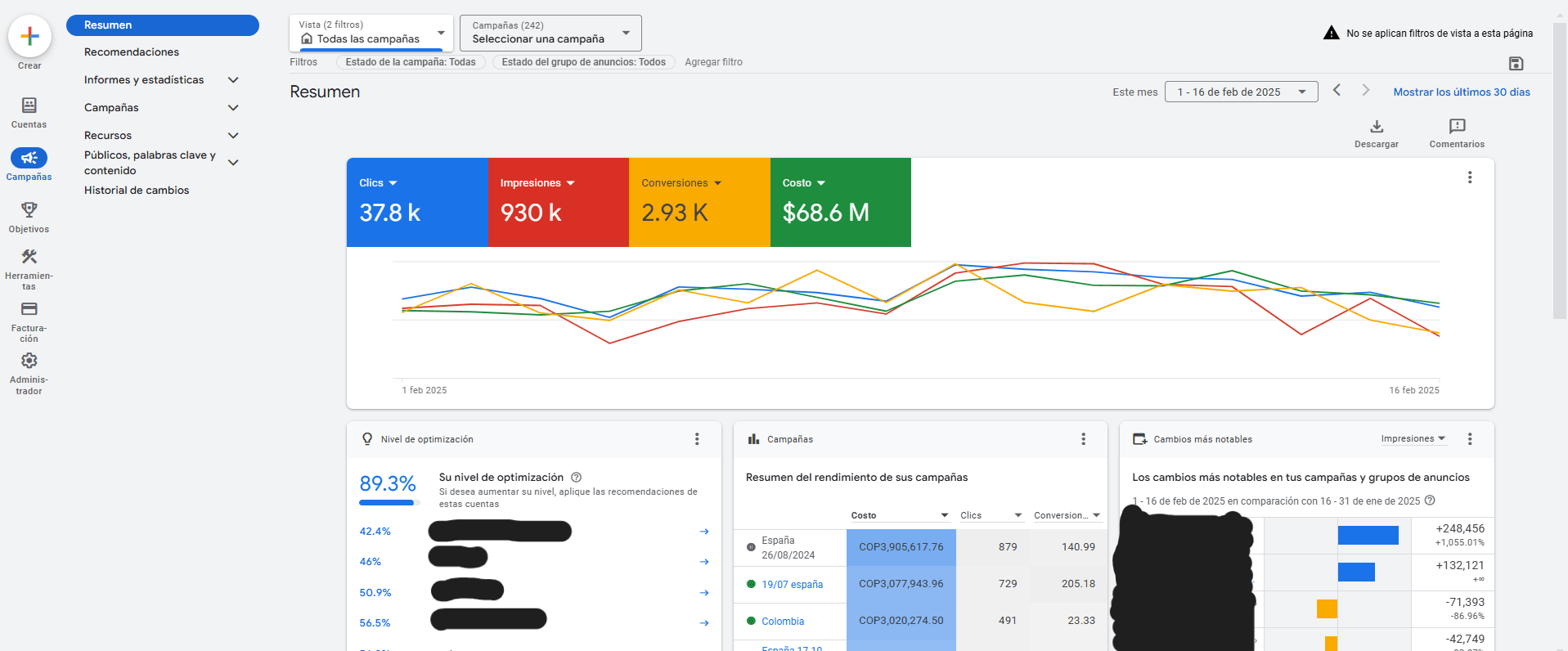This screenshot has height=651, width=1568.
Task: Expand Informes y estadísticas section
Action: 233,80
